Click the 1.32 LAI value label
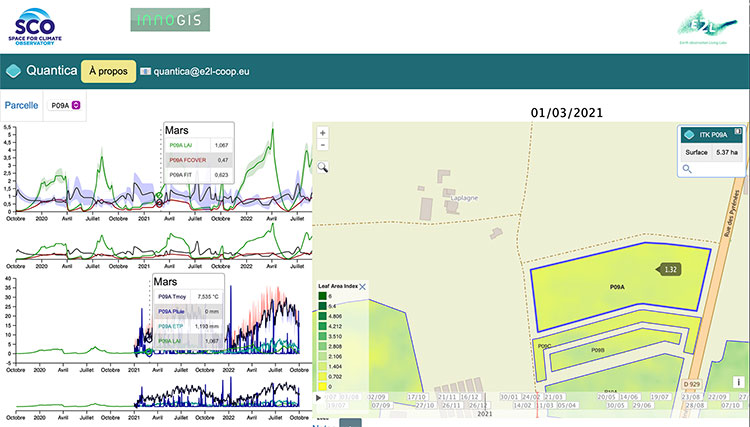Viewport: 750px width, 427px height. pos(671,269)
